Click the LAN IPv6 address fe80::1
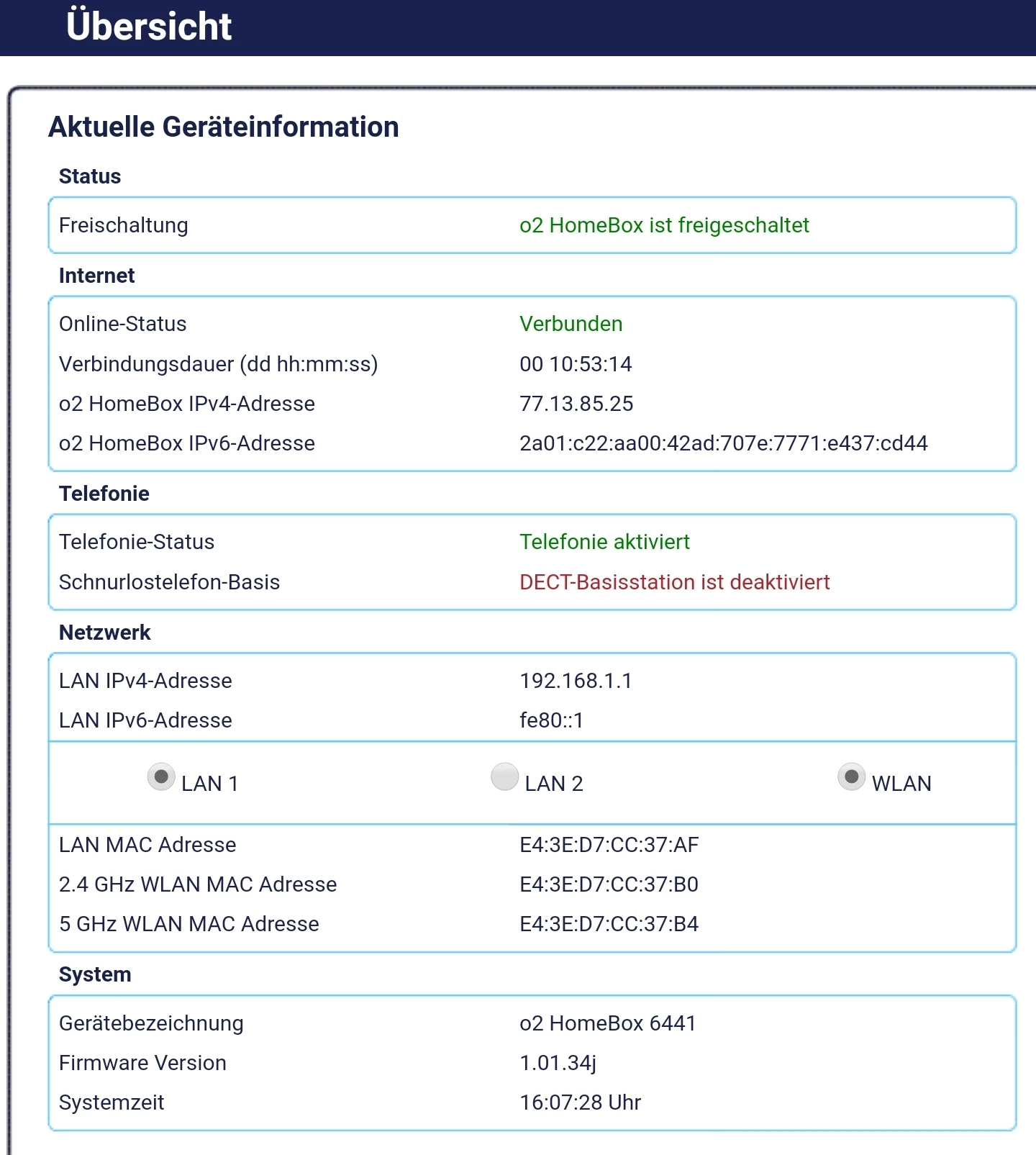The image size is (1036, 1155). click(x=551, y=720)
